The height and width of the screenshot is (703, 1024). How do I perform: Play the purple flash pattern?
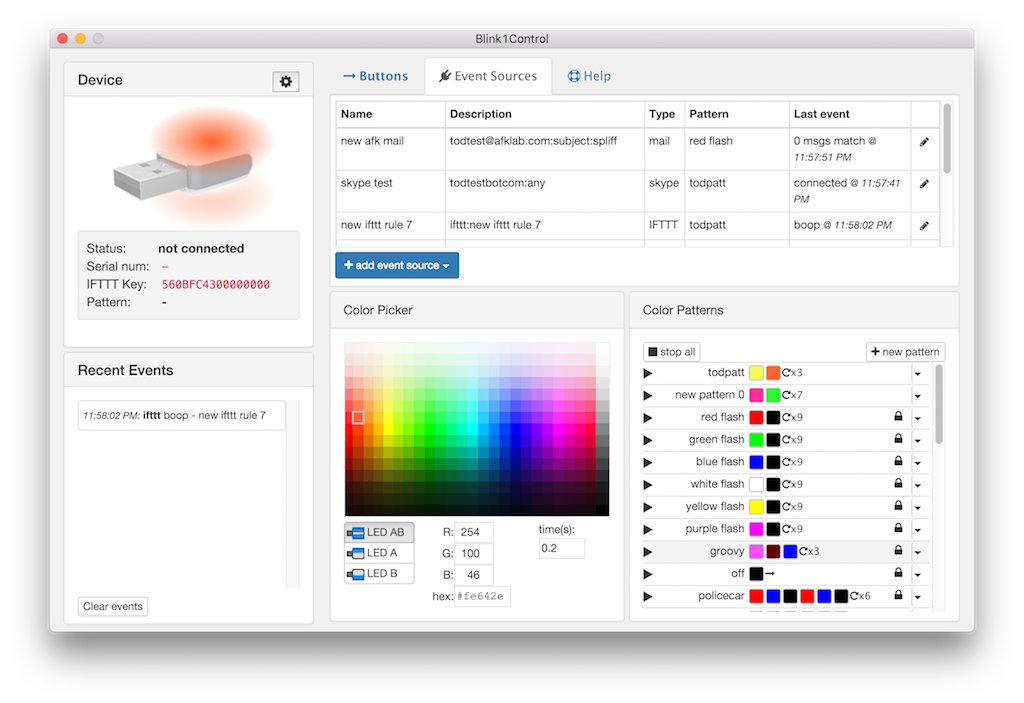click(648, 529)
